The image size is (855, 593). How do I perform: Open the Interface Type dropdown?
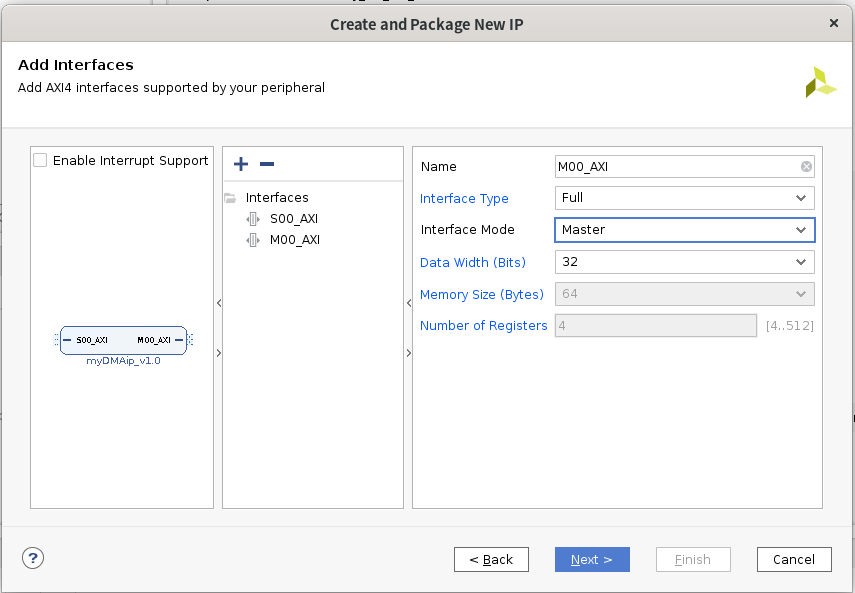685,198
